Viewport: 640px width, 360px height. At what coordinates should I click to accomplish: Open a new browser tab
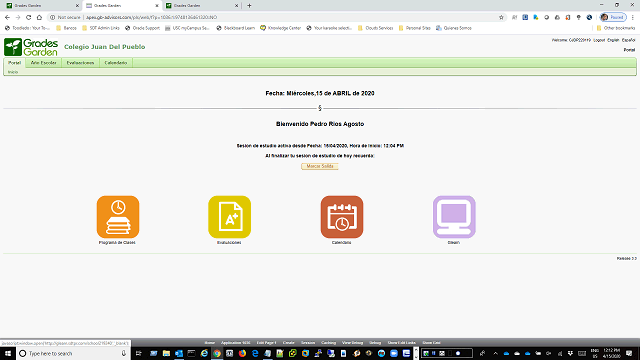249,6
